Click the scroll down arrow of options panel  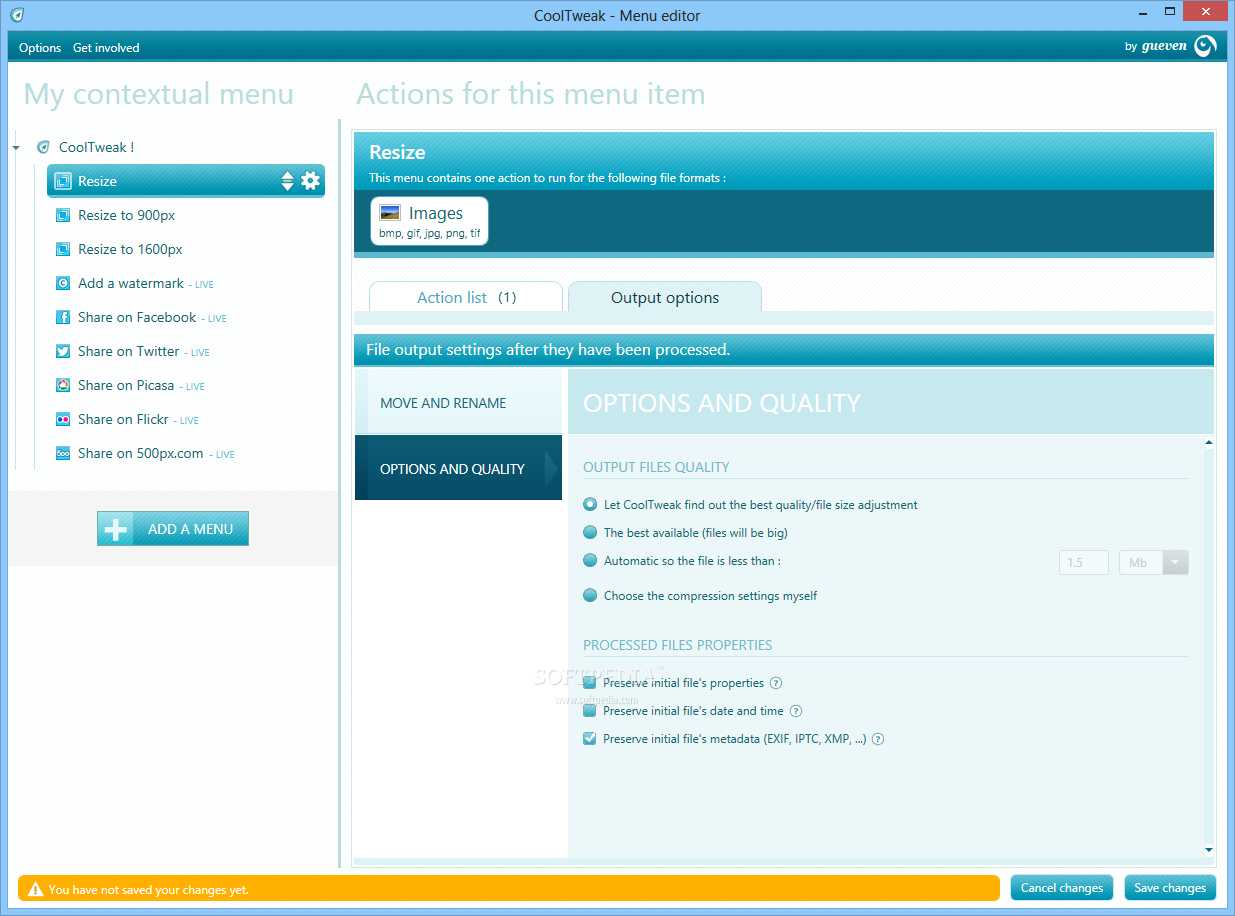click(1208, 850)
